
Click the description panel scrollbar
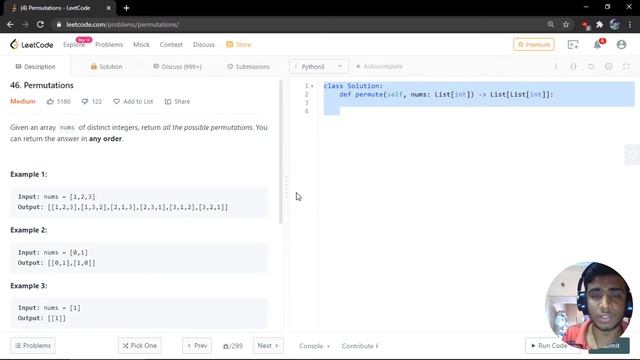tap(281, 152)
